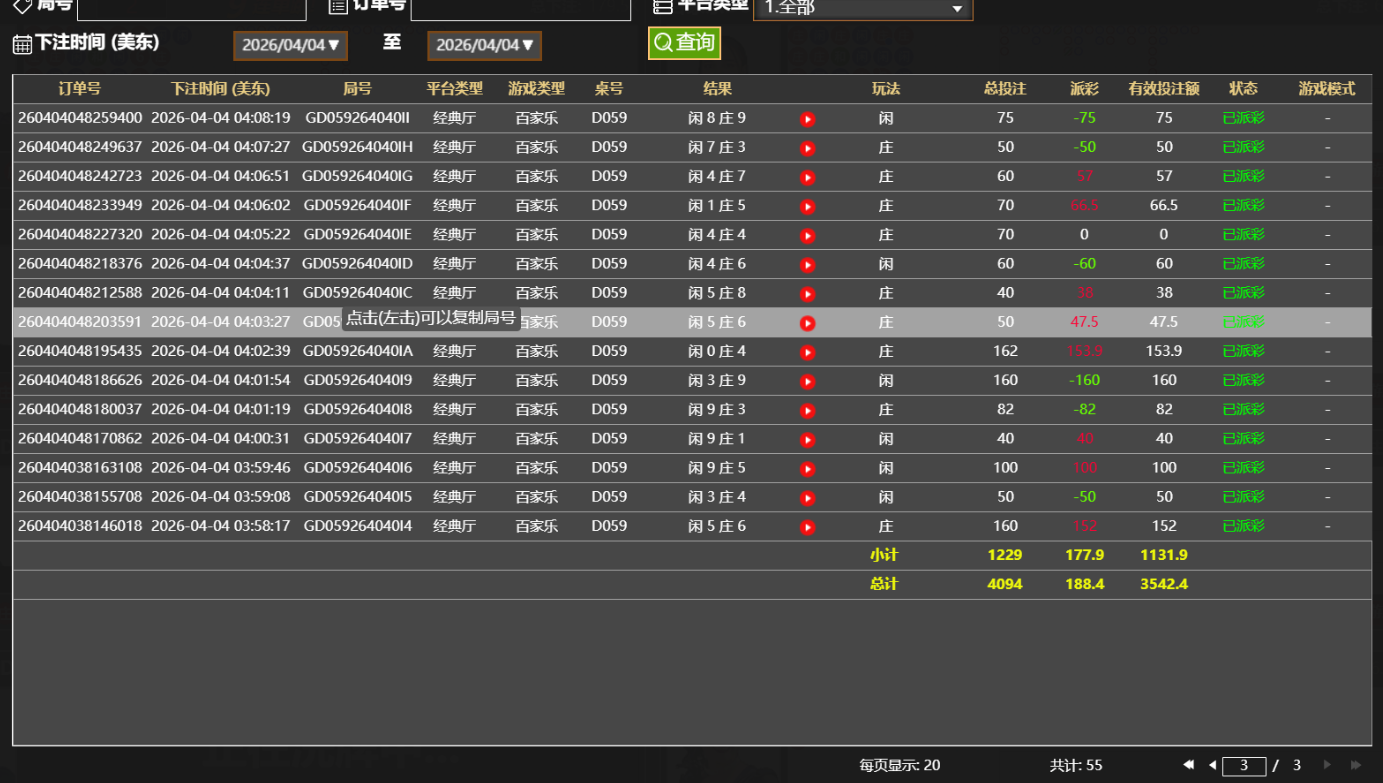
Task: Click the next page arrow
Action: point(1327,765)
